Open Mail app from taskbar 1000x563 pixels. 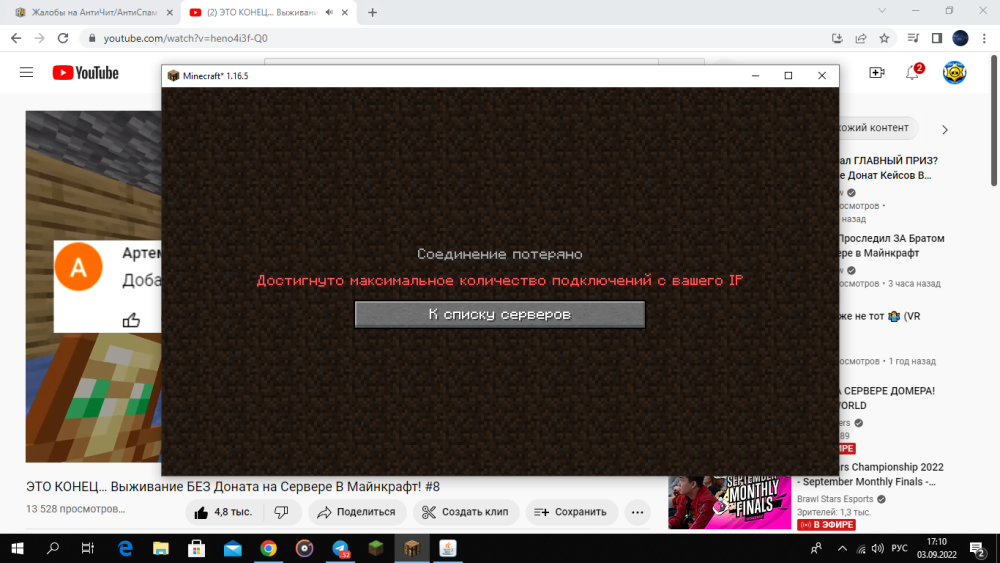[x=233, y=548]
